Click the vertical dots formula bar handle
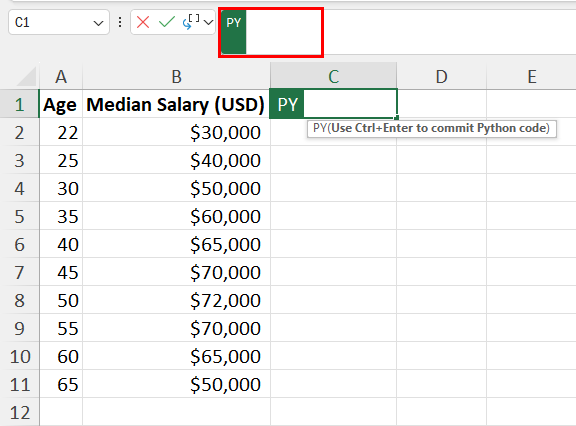576x426 pixels. 120,22
